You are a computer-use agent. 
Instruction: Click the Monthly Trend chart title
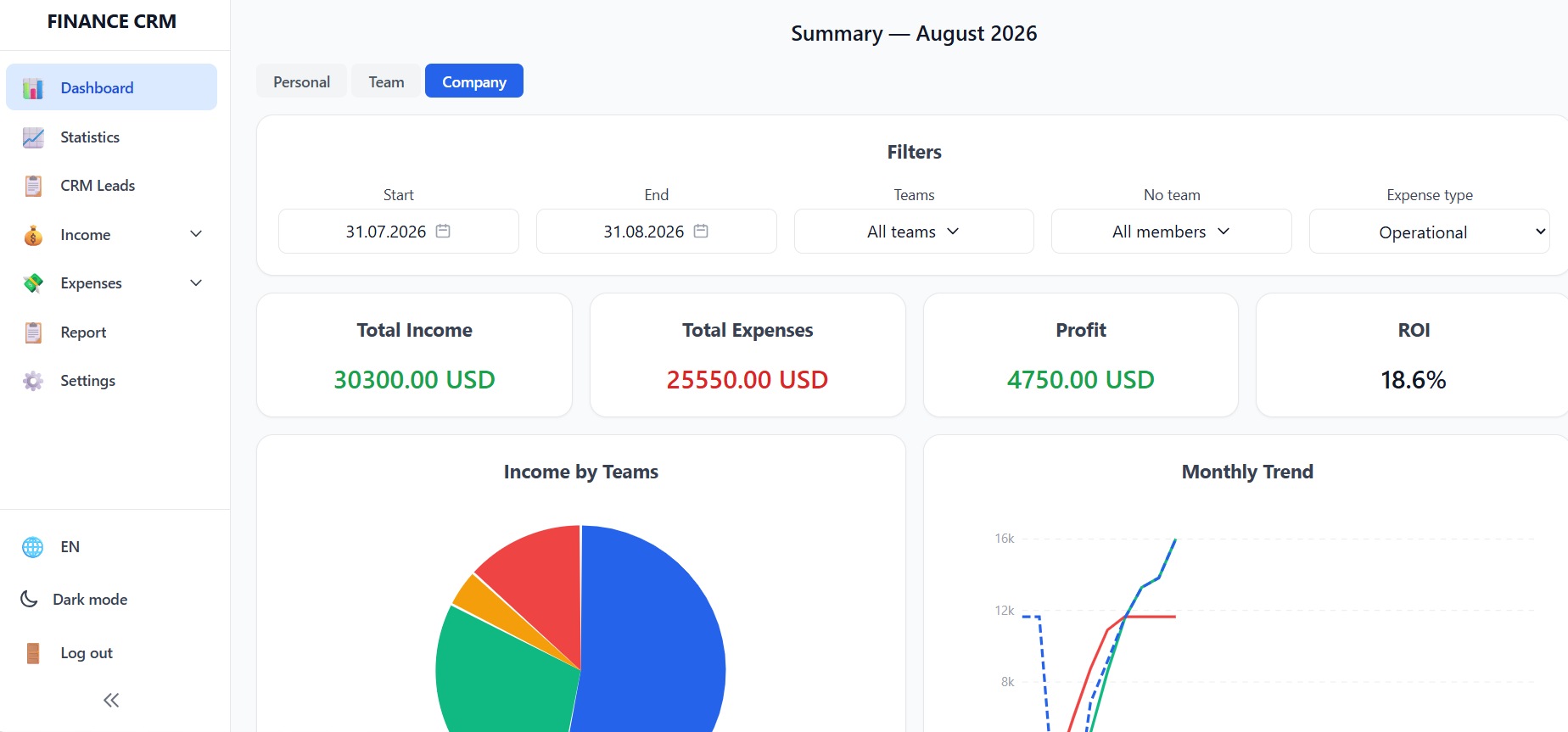pyautogui.click(x=1247, y=472)
